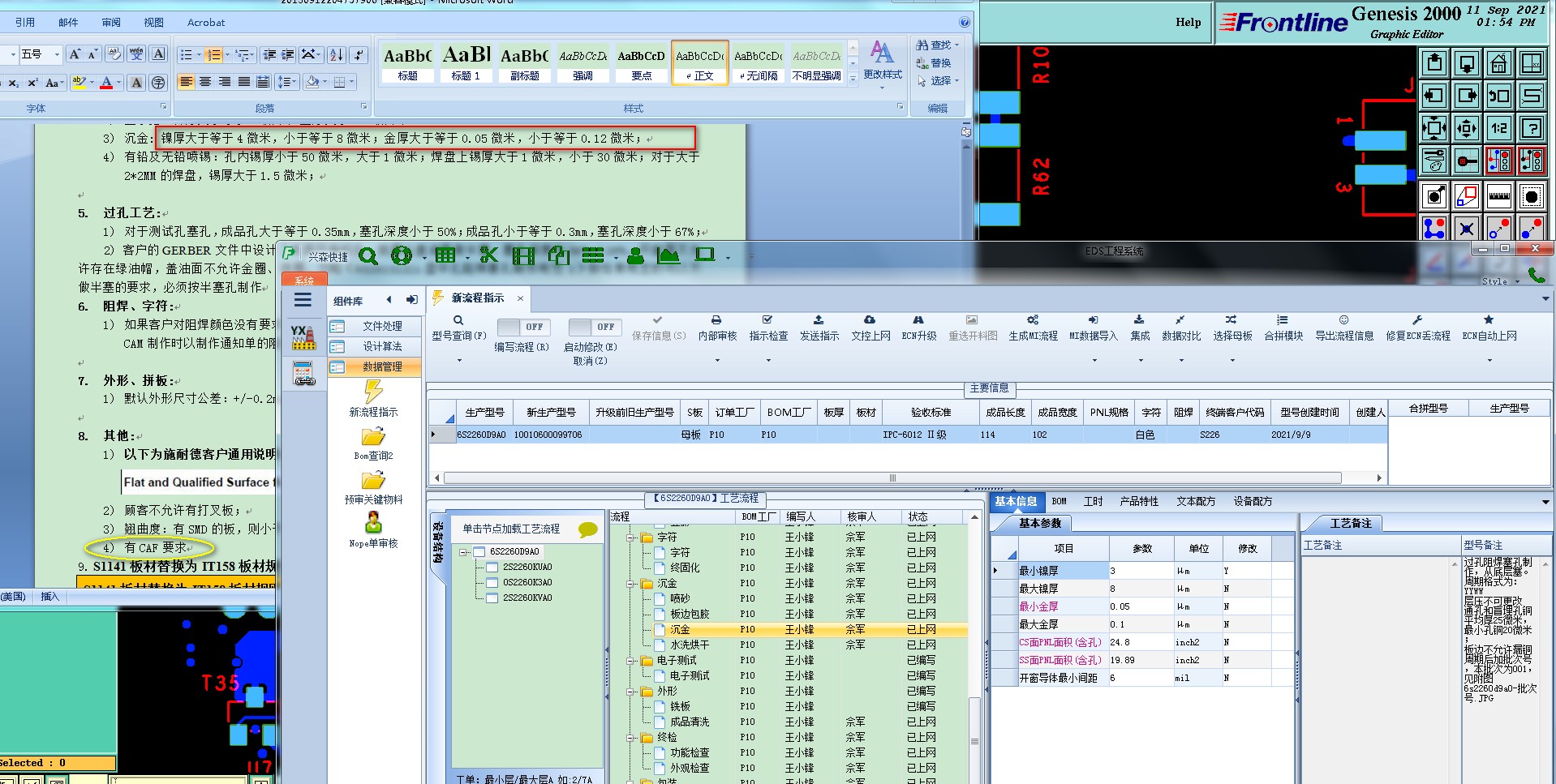
Task: Click the 1:2 scale icon in Genesis
Action: point(1499,127)
